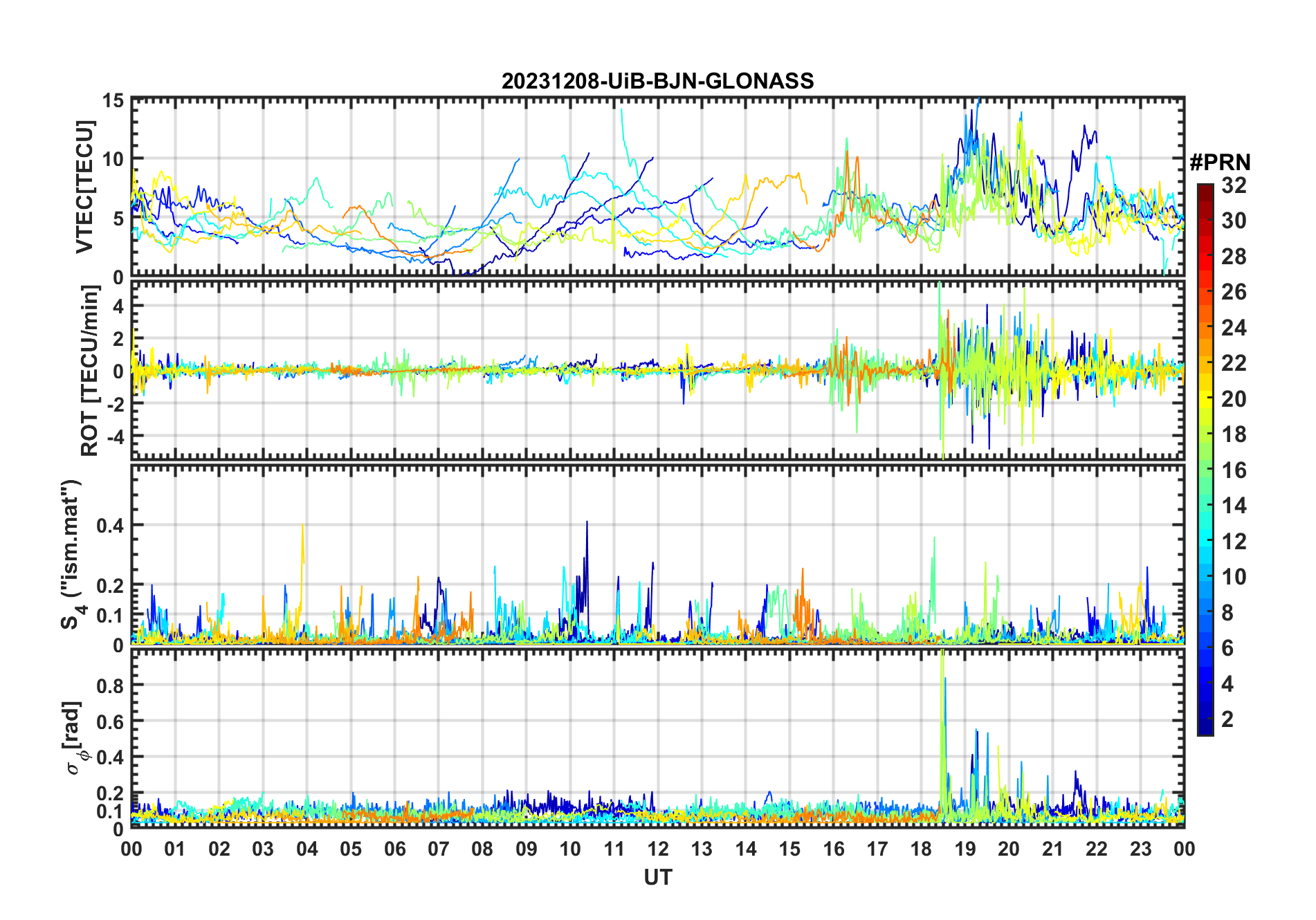Click the ROT [TECU/min] axis label
The image size is (1316, 920).
tap(90, 371)
